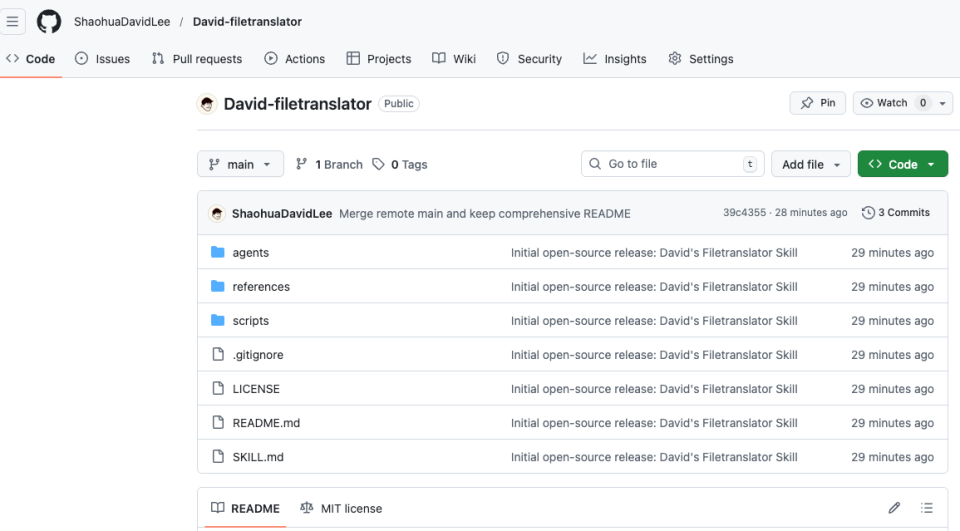960x531 pixels.
Task: Switch to the Issues tab
Action: click(x=103, y=59)
